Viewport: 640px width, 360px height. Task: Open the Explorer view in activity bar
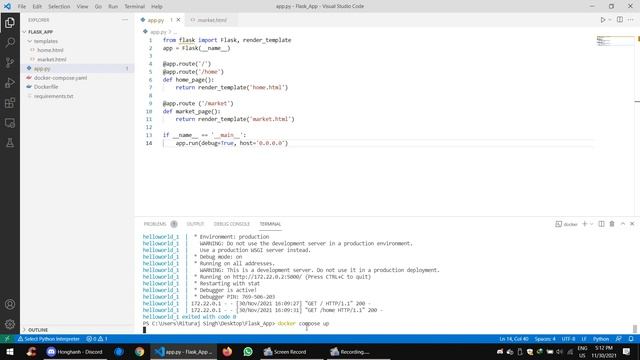[10, 22]
